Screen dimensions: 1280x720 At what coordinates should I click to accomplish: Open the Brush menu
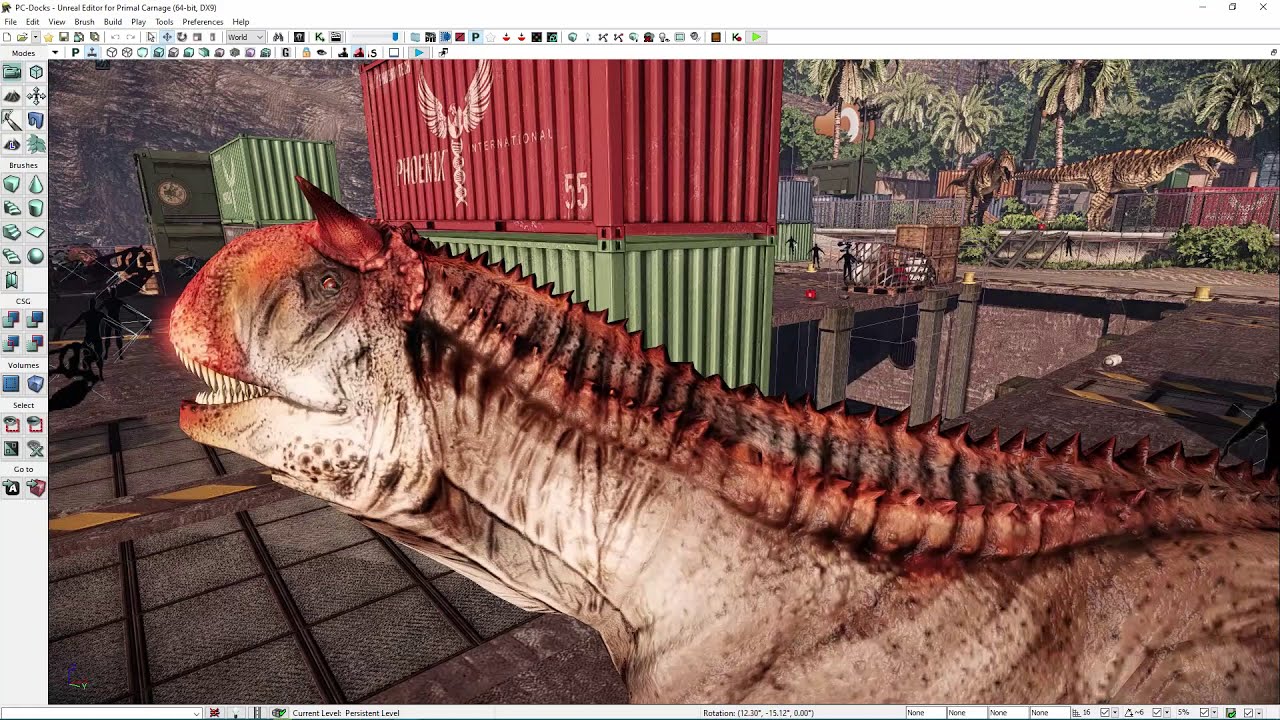click(x=85, y=21)
